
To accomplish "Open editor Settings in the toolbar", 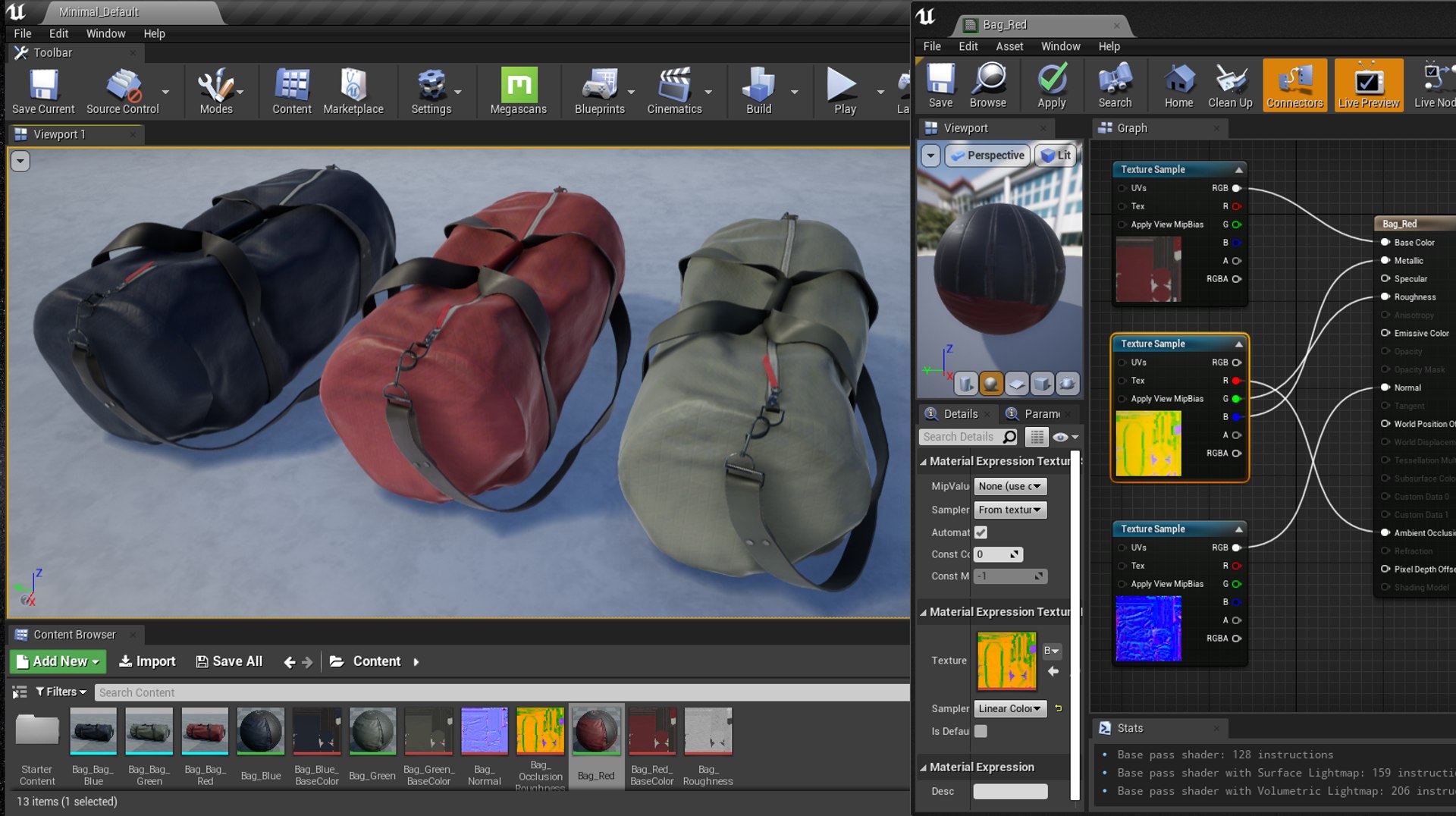I will tap(431, 91).
